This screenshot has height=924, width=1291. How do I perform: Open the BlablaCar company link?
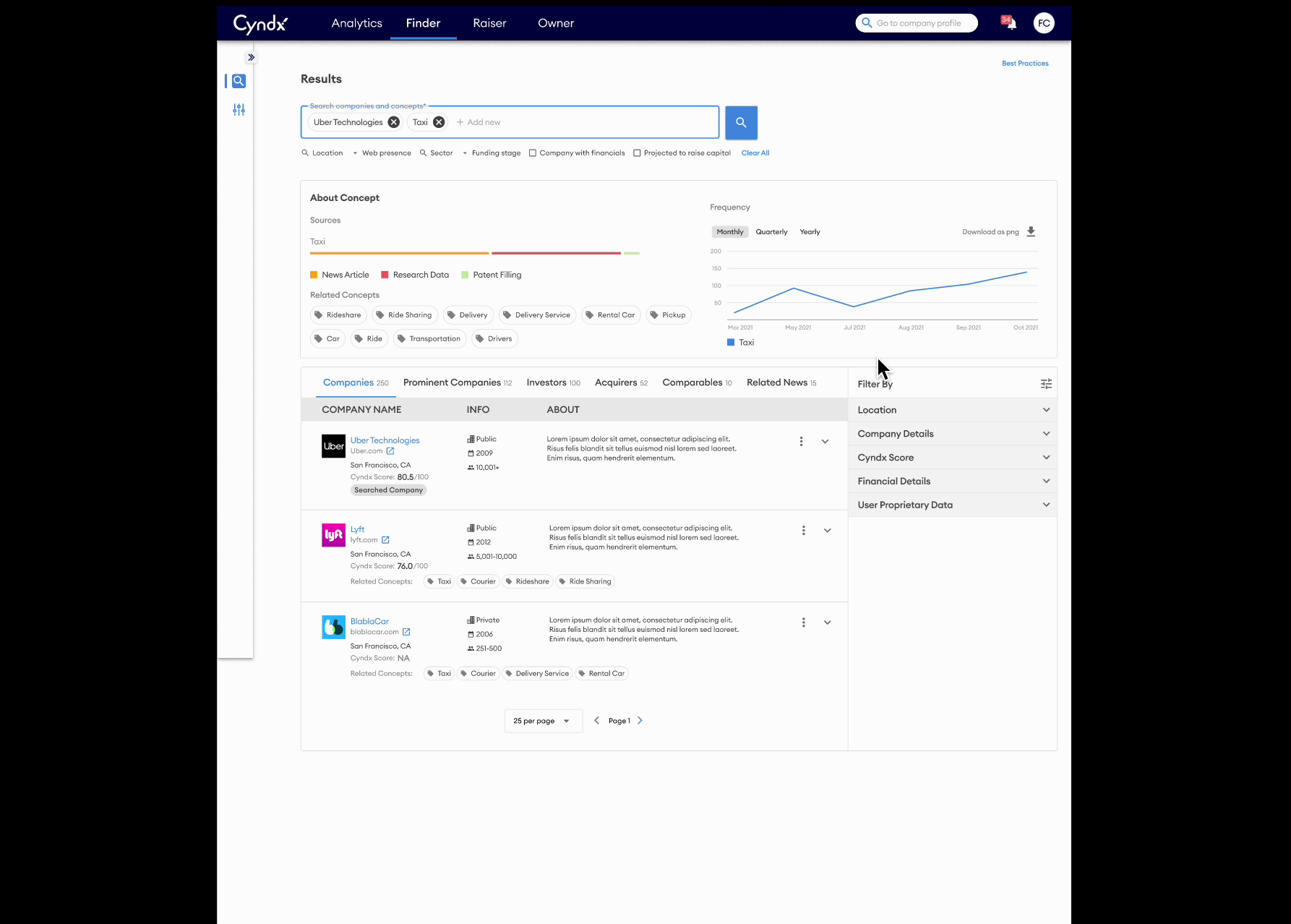tap(369, 621)
